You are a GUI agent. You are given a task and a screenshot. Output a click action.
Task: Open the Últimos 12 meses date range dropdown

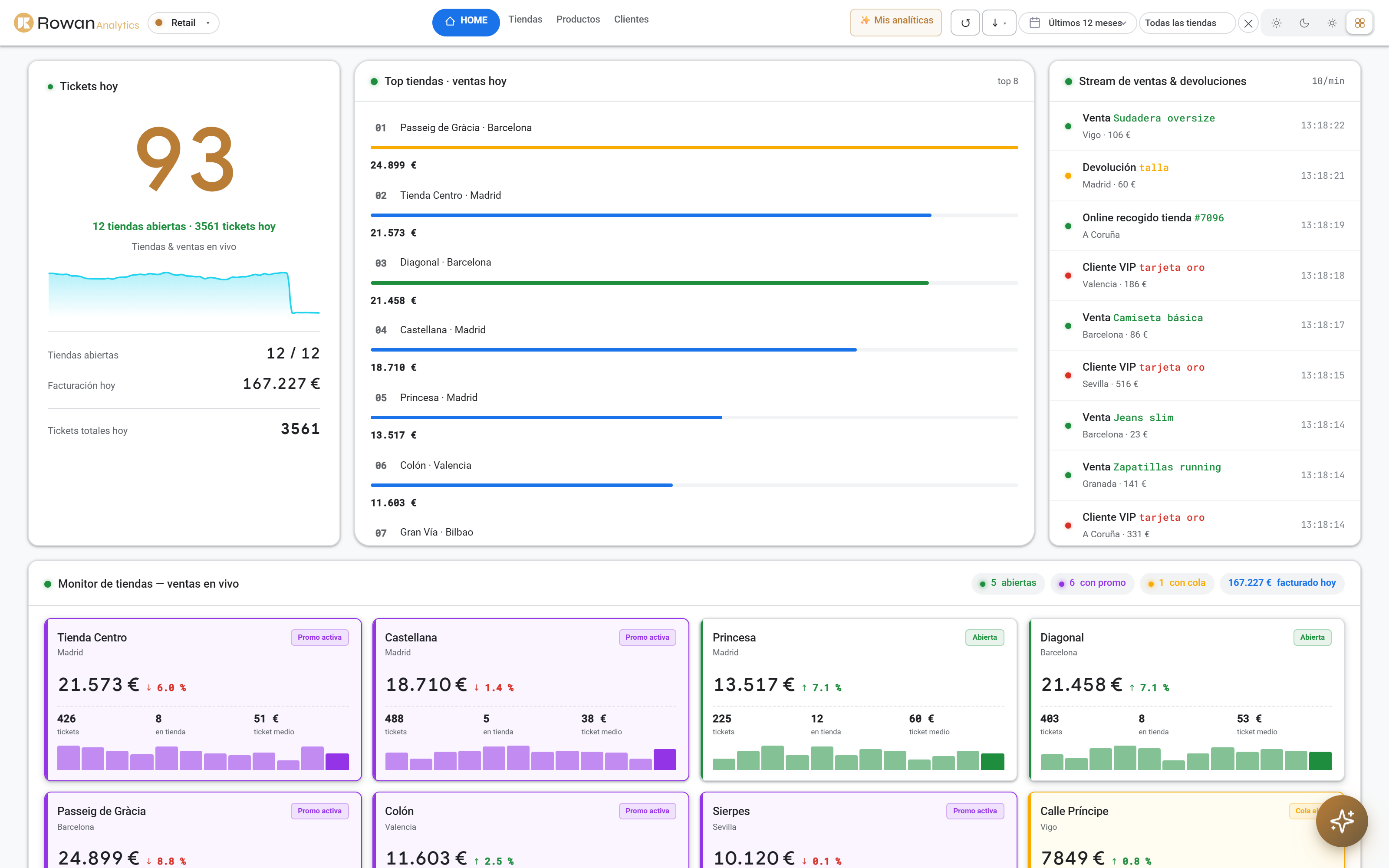(x=1077, y=23)
